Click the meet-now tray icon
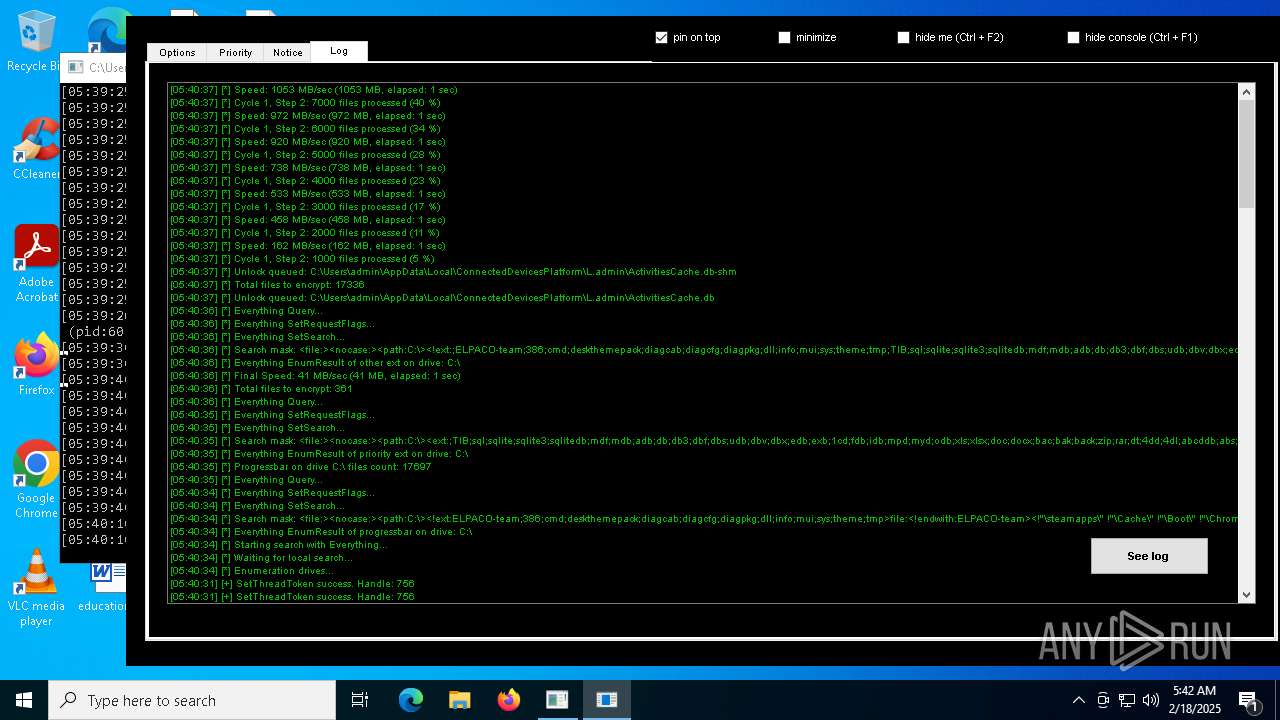This screenshot has width=1280, height=720. [1103, 700]
